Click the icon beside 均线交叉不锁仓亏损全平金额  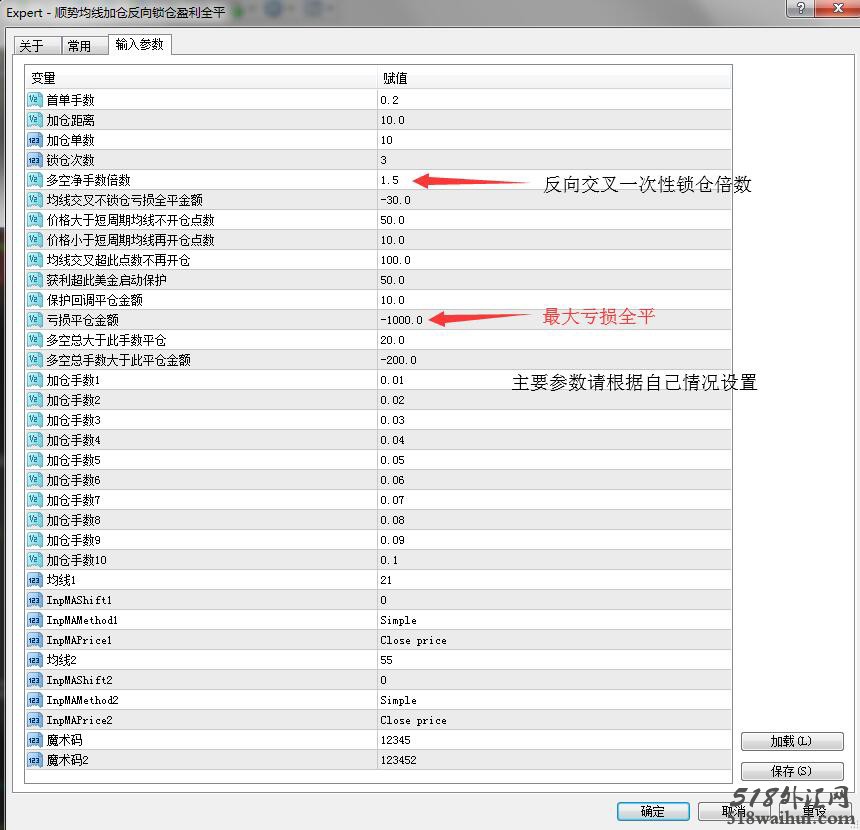(34, 200)
